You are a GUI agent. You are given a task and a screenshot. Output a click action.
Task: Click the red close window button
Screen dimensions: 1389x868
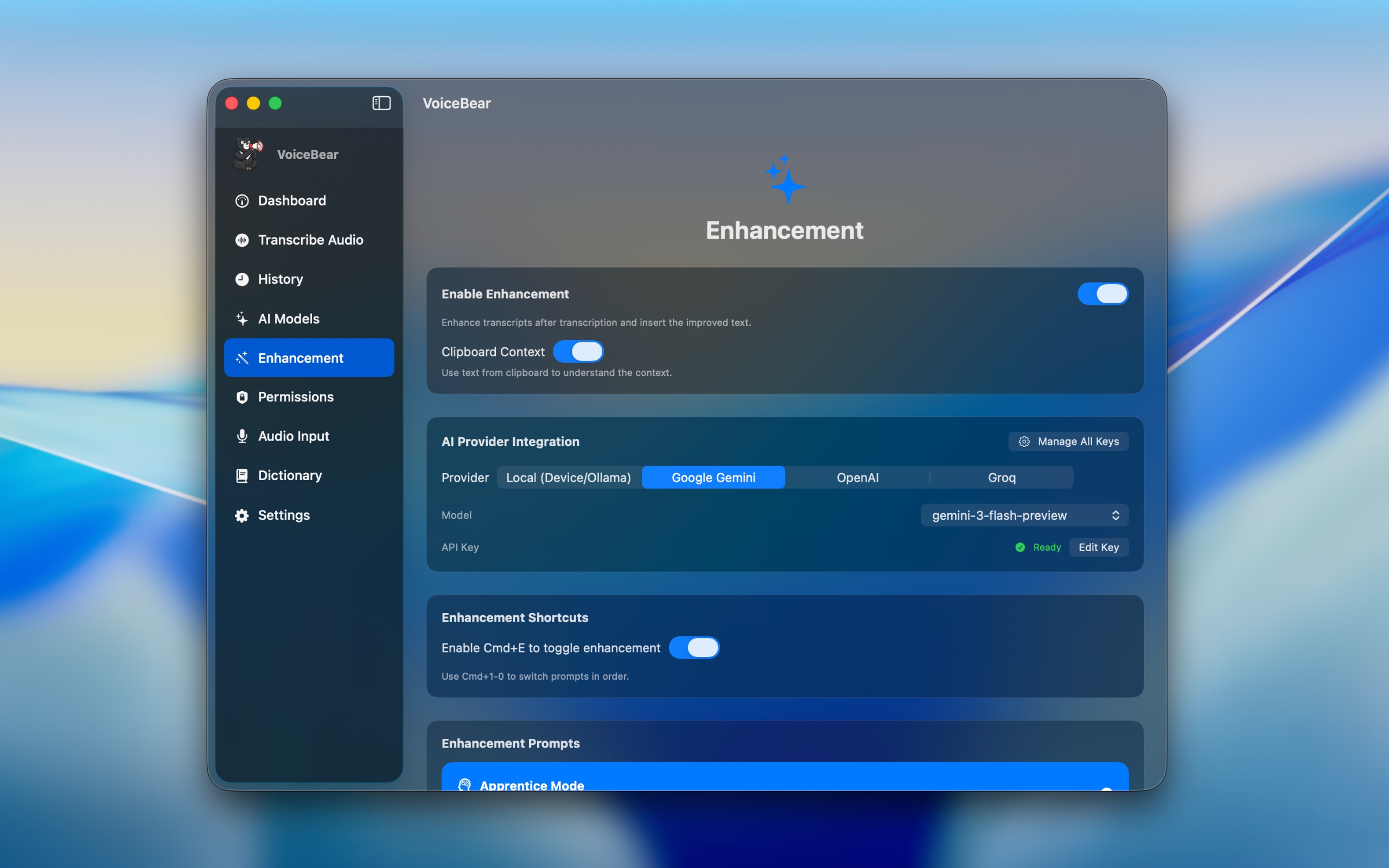click(232, 103)
